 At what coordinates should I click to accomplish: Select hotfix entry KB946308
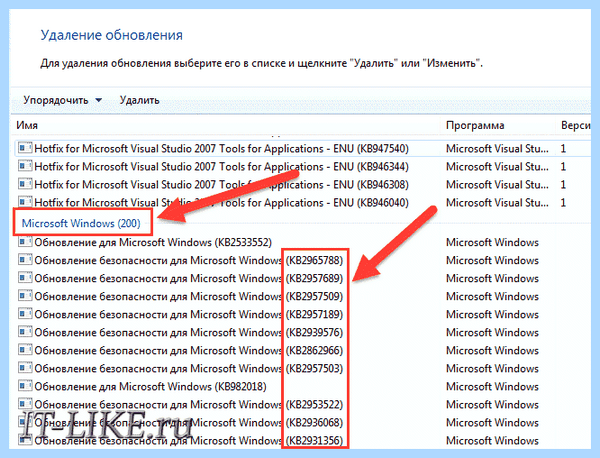(x=222, y=184)
